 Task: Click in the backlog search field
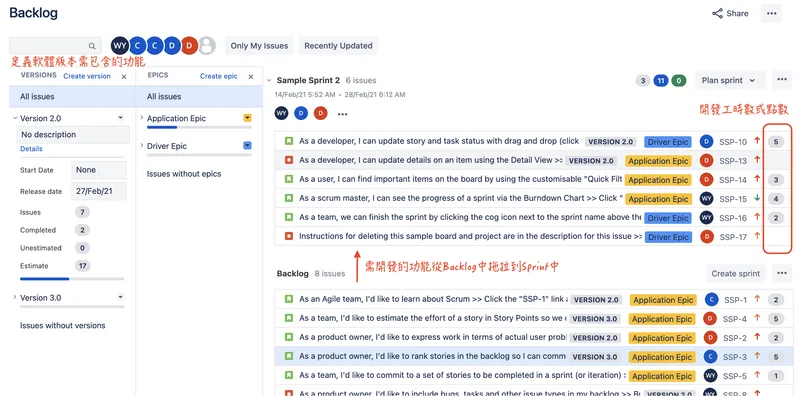pos(55,45)
